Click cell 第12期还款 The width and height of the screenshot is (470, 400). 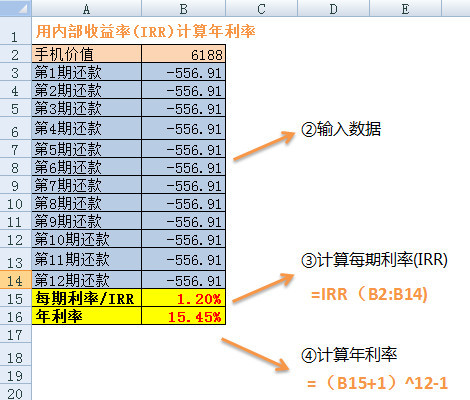87,280
